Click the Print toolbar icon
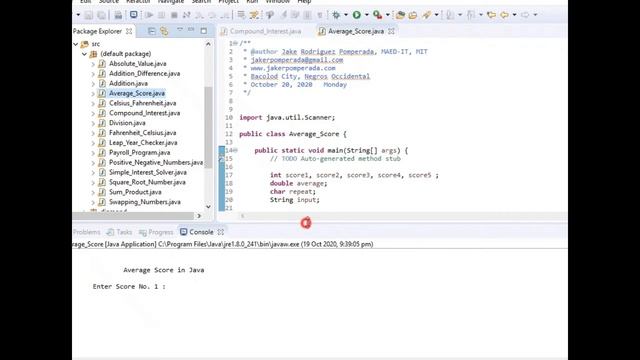640x360 pixels. pyautogui.click(x=118, y=15)
